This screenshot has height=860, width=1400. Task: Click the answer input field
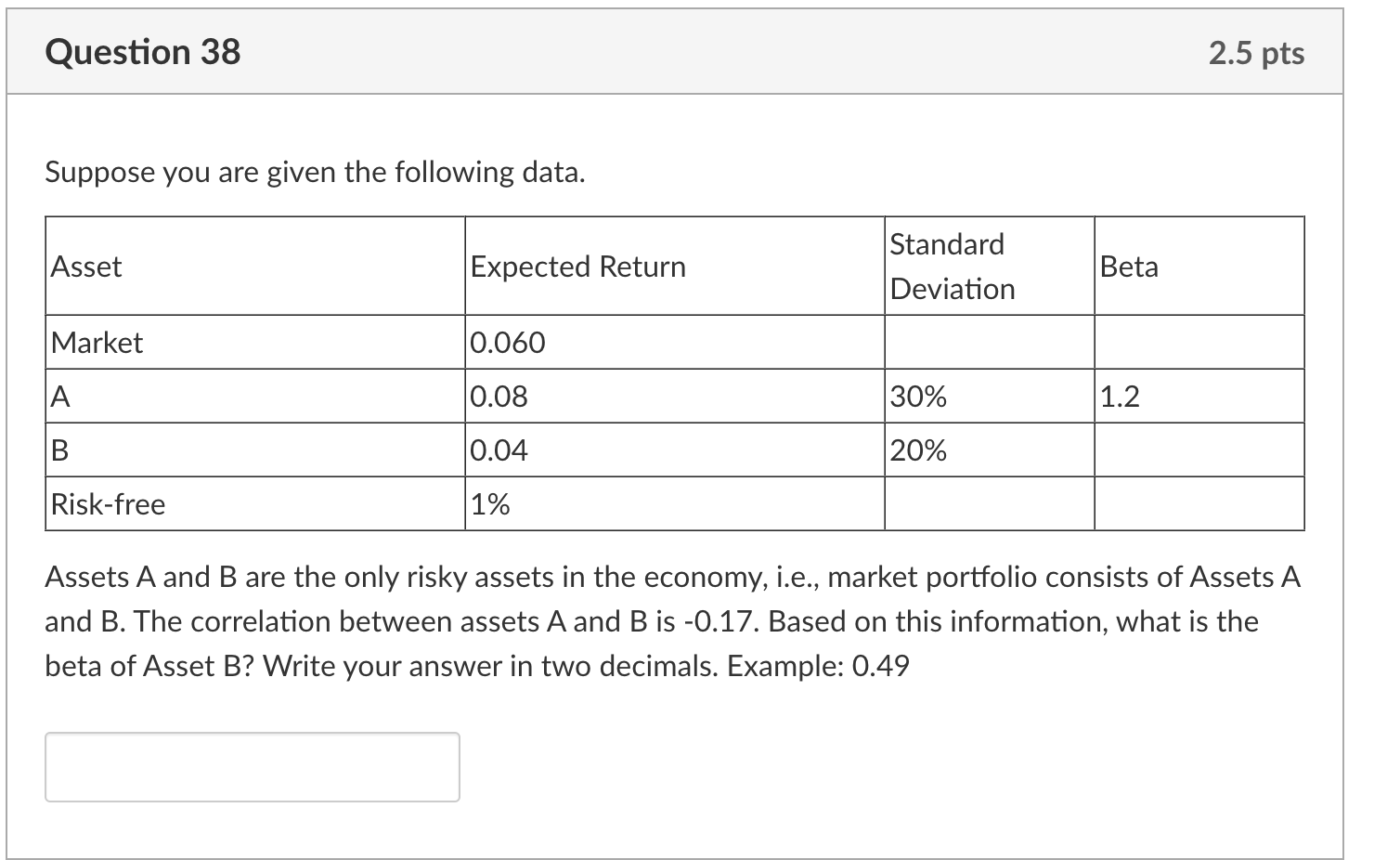pos(252,766)
